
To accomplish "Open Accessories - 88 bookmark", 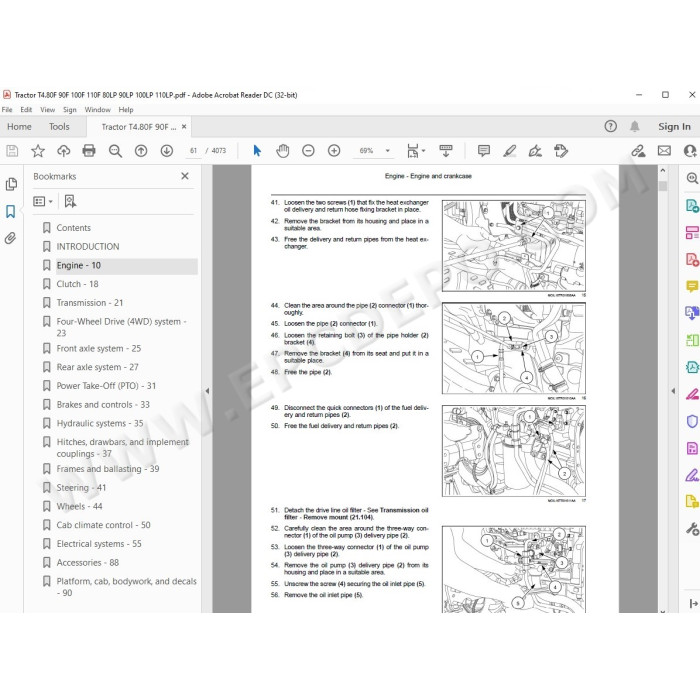I will [x=88, y=562].
